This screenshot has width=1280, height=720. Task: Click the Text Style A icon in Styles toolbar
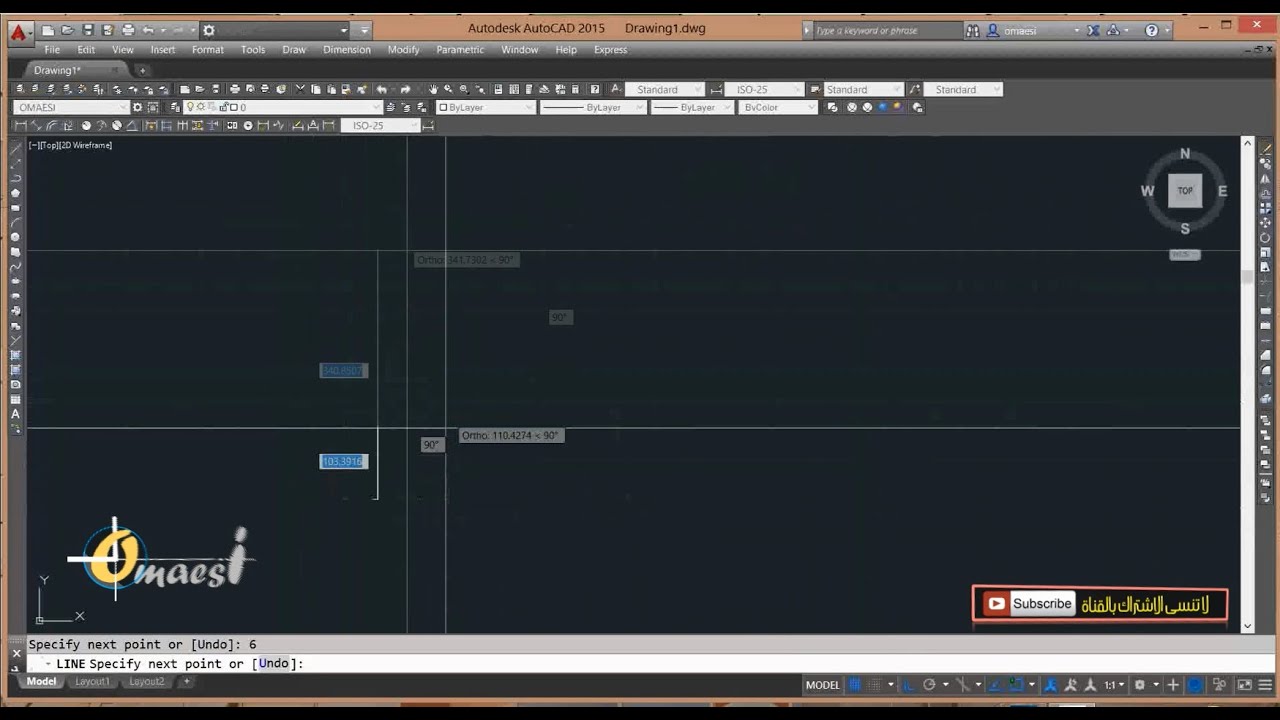coord(616,89)
